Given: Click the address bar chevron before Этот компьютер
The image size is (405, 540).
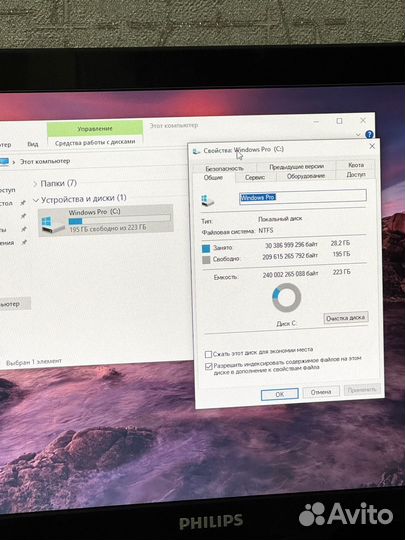Looking at the screenshot, I should [x=14, y=162].
